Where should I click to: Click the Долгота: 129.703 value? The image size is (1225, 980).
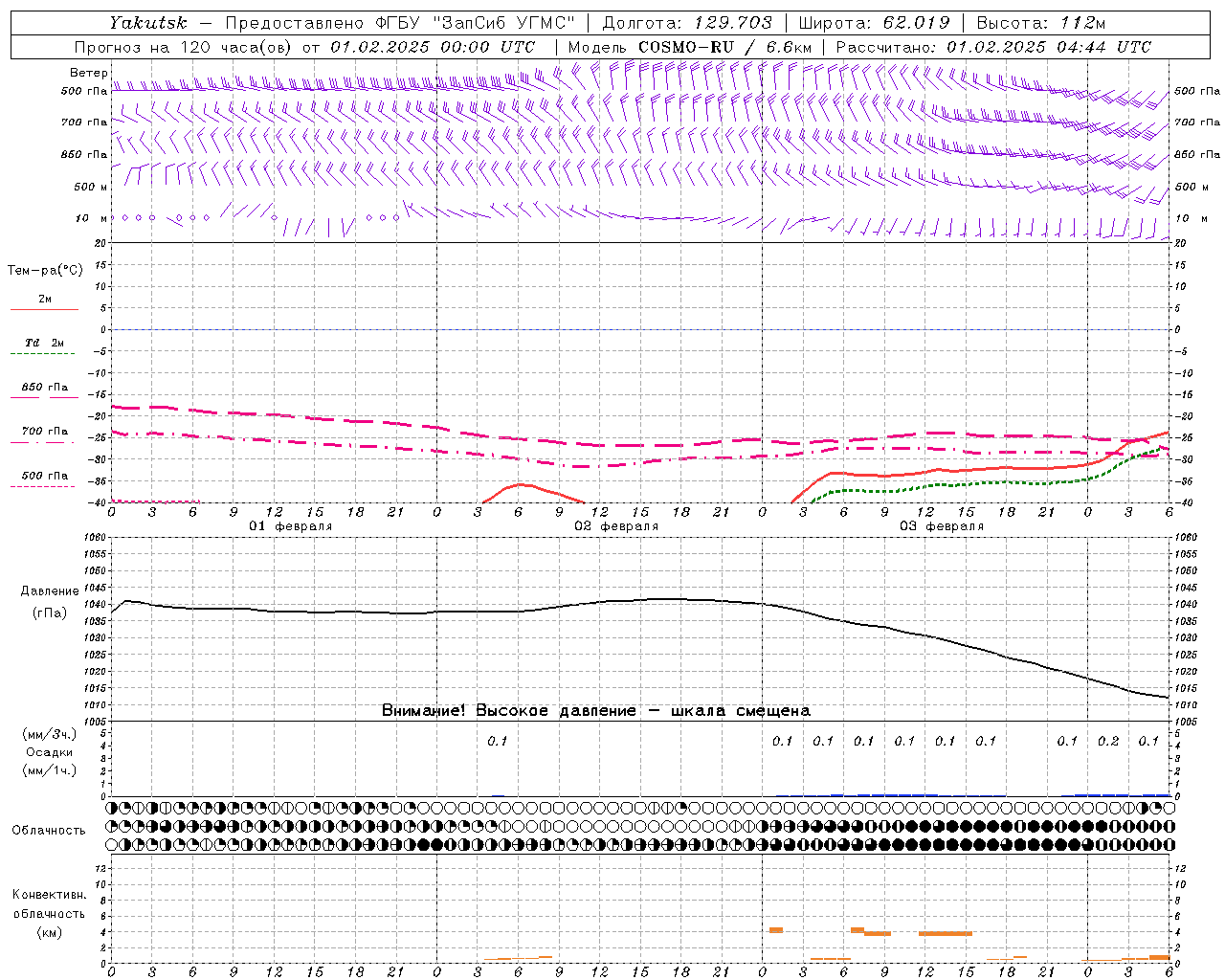pos(687,23)
